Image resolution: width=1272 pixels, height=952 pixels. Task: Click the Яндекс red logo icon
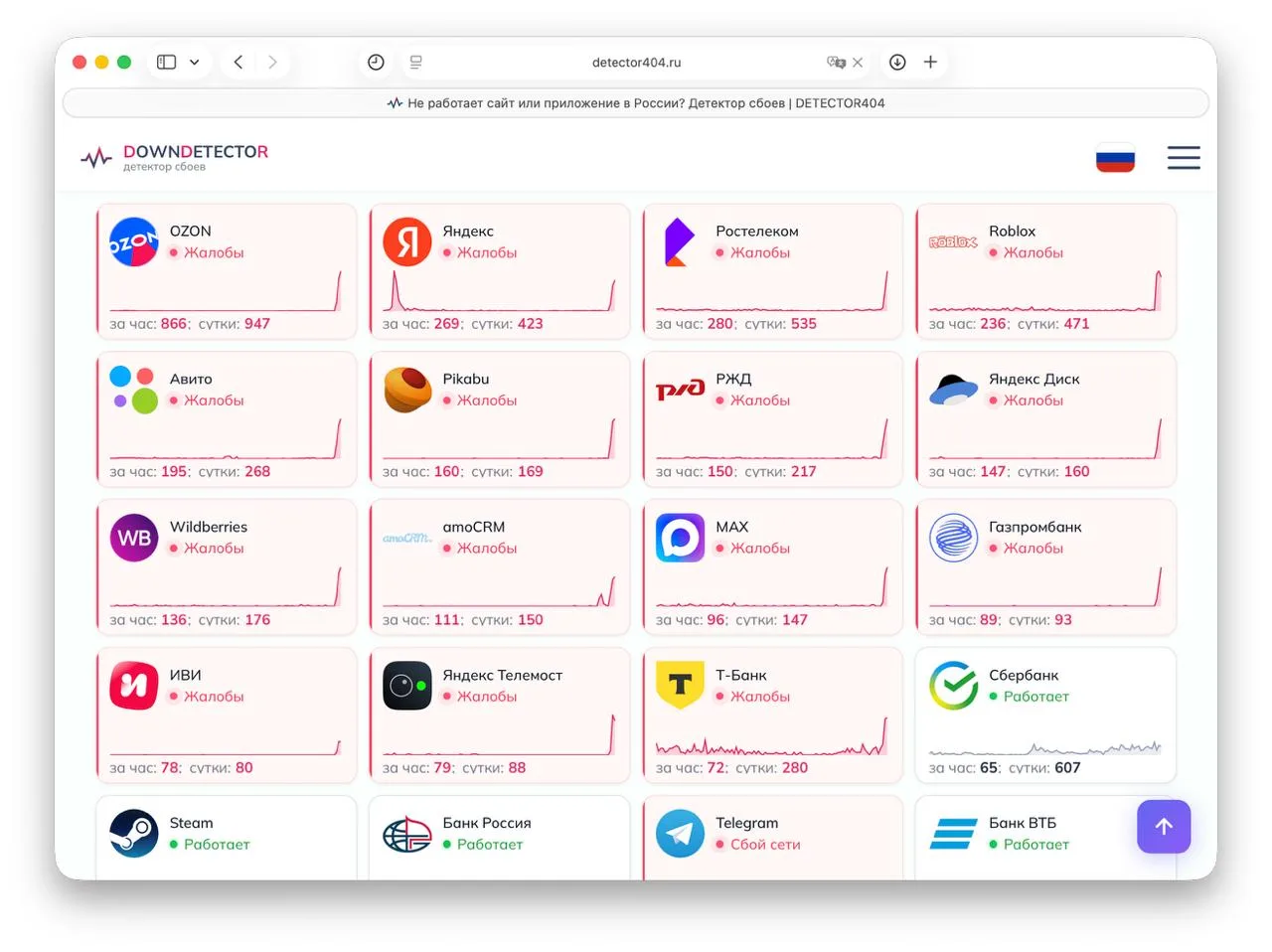407,241
